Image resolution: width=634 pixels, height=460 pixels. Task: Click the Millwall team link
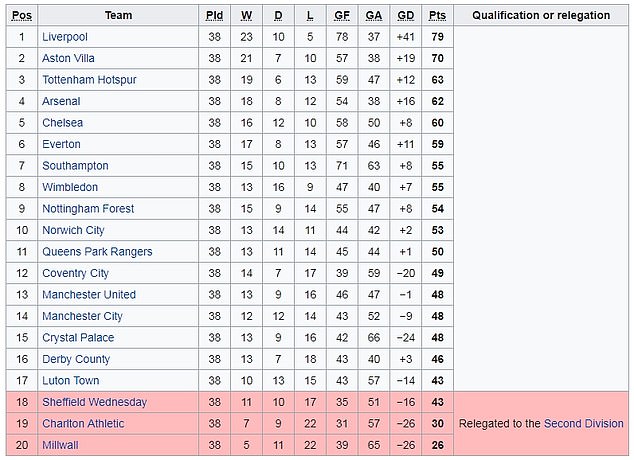[60, 445]
